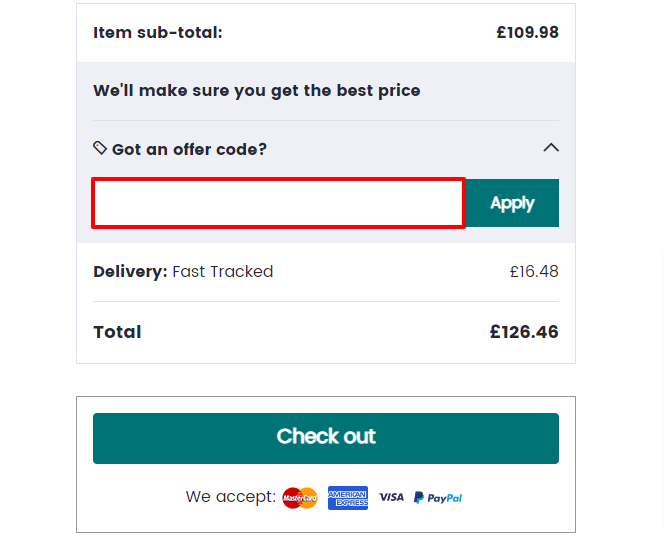Image resolution: width=664 pixels, height=548 pixels.
Task: Click the offer code tag icon
Action: (100, 148)
